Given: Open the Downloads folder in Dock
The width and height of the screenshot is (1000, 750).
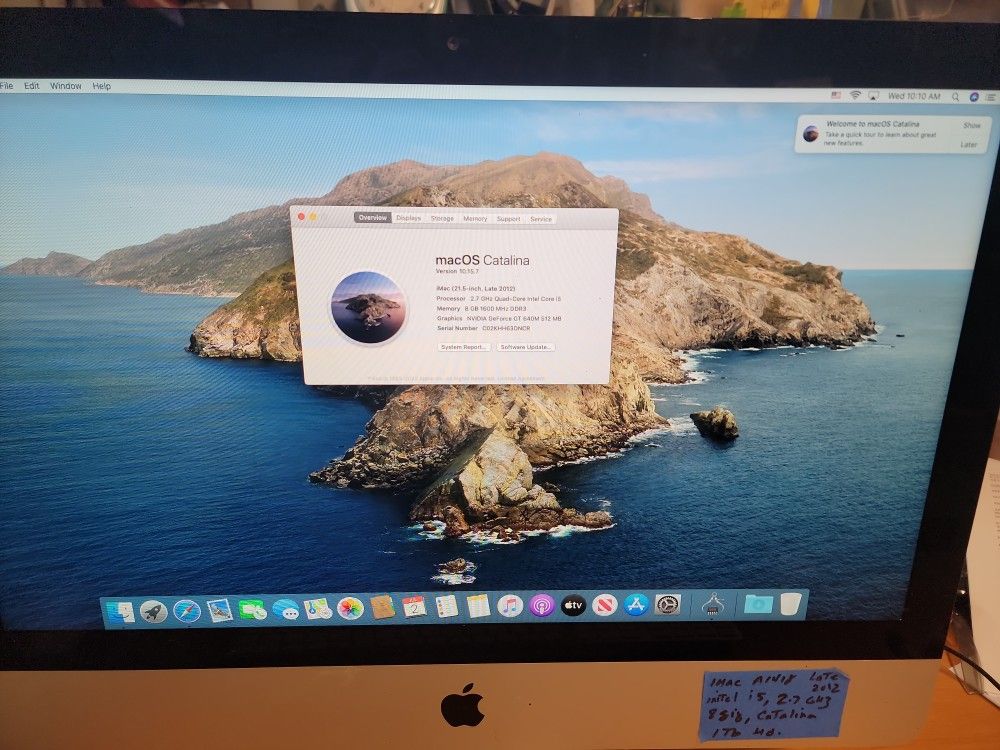Looking at the screenshot, I should tap(758, 603).
